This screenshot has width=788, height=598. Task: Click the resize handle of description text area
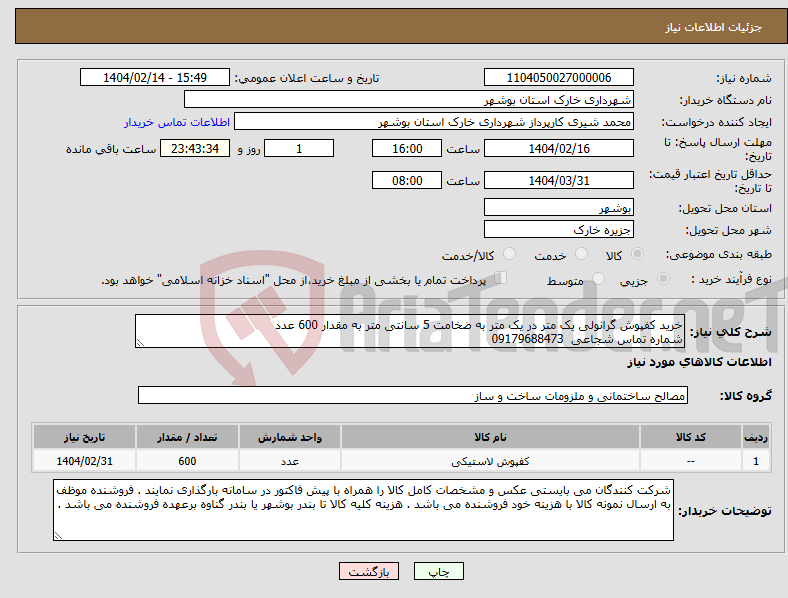140,343
